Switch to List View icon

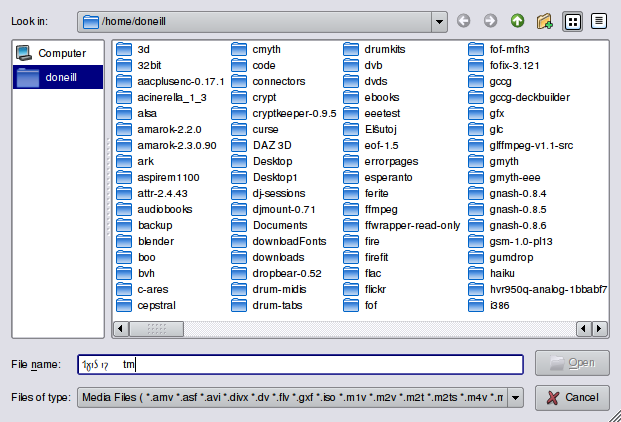tap(572, 20)
